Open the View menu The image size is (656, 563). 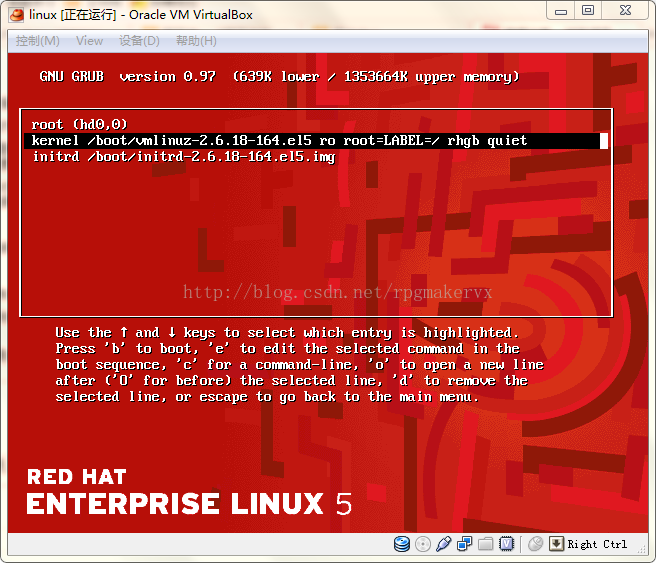pyautogui.click(x=89, y=41)
